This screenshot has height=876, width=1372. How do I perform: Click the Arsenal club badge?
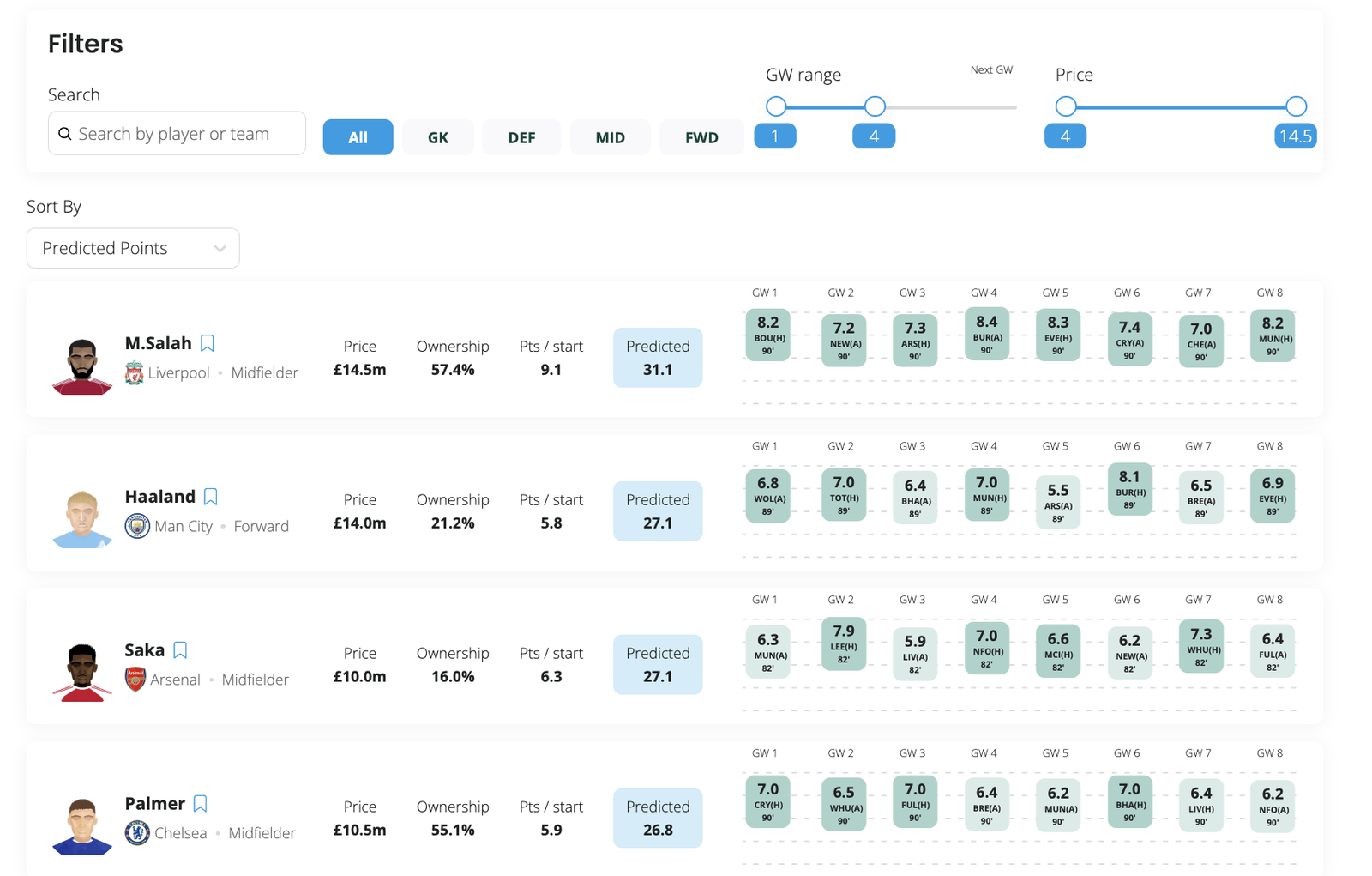tap(135, 680)
